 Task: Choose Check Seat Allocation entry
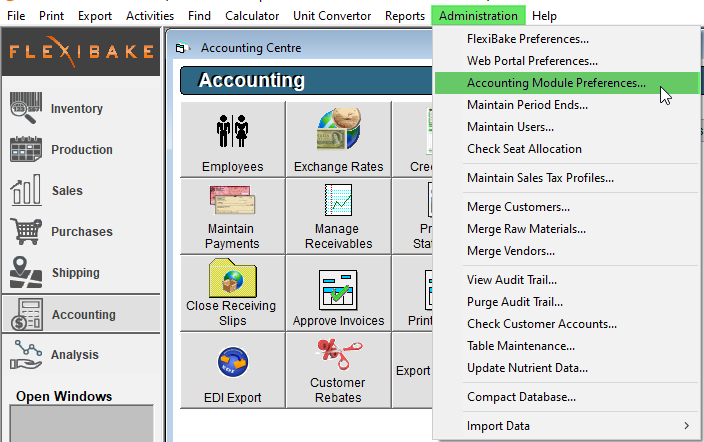[567, 149]
